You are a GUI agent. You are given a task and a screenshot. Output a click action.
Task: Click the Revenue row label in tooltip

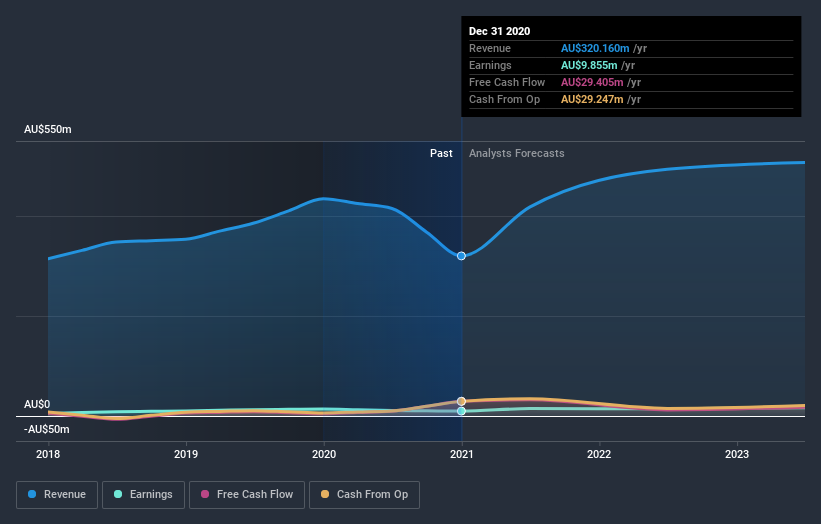[x=490, y=48]
